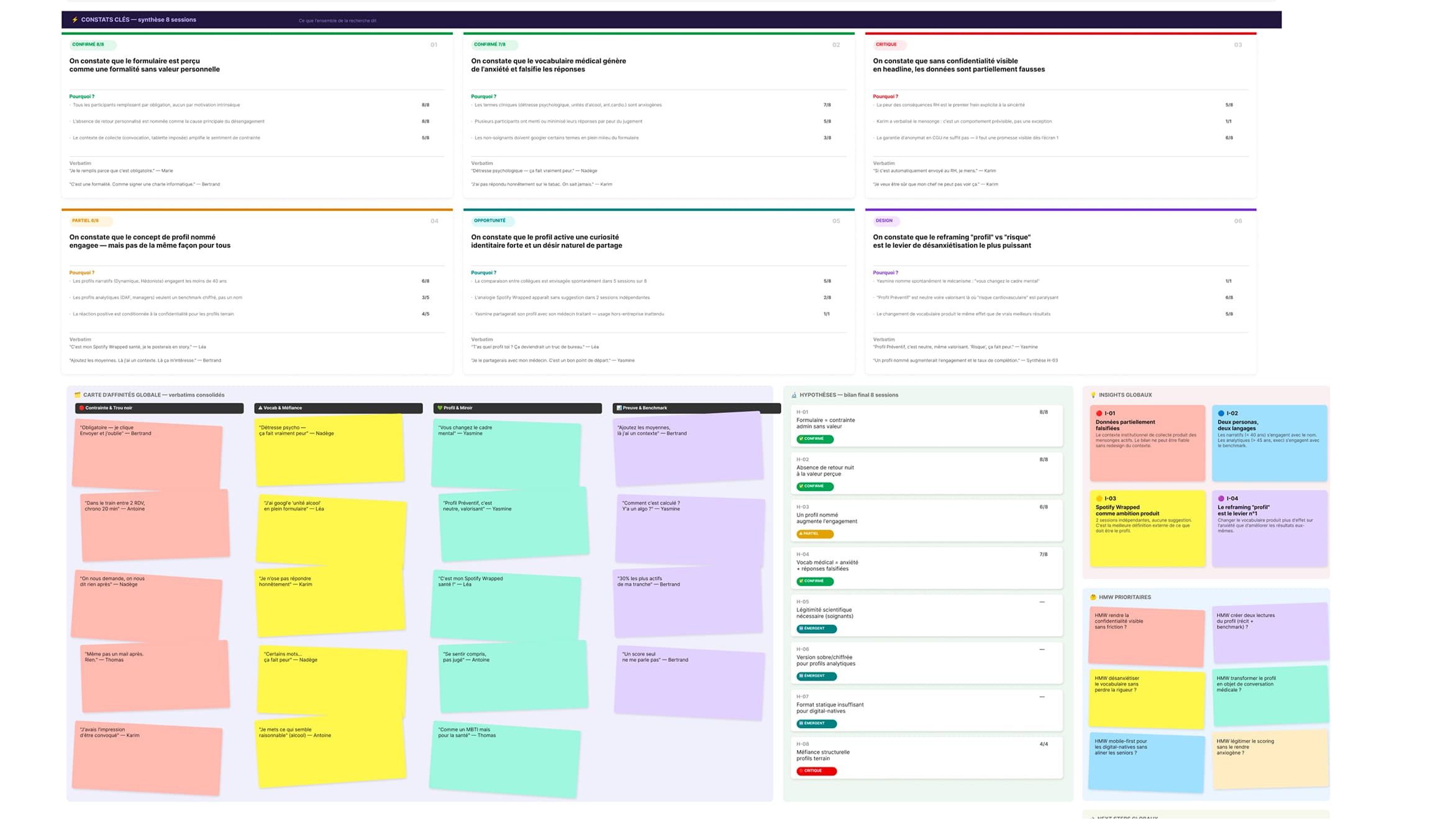The image size is (1456, 819).
Task: Click the green heart icon in Profil & Miroir header
Action: point(440,408)
